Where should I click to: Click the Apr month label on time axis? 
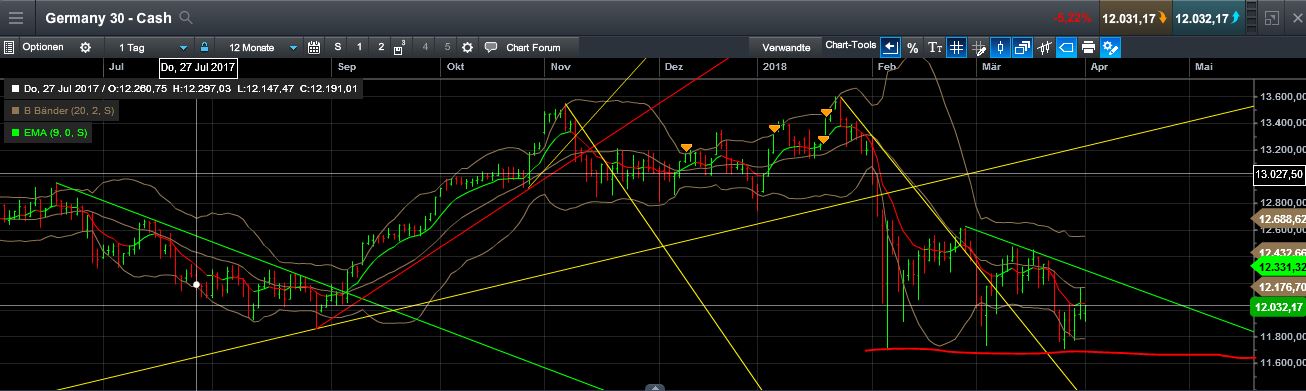[x=1099, y=66]
